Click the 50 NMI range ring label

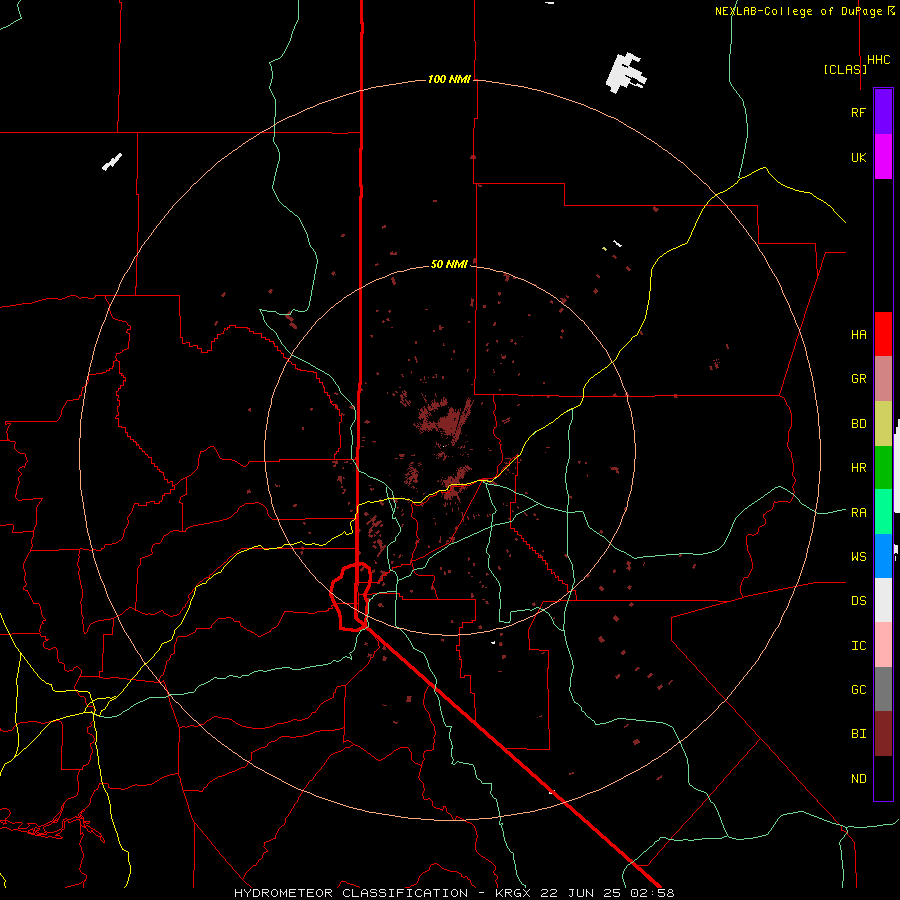449,264
